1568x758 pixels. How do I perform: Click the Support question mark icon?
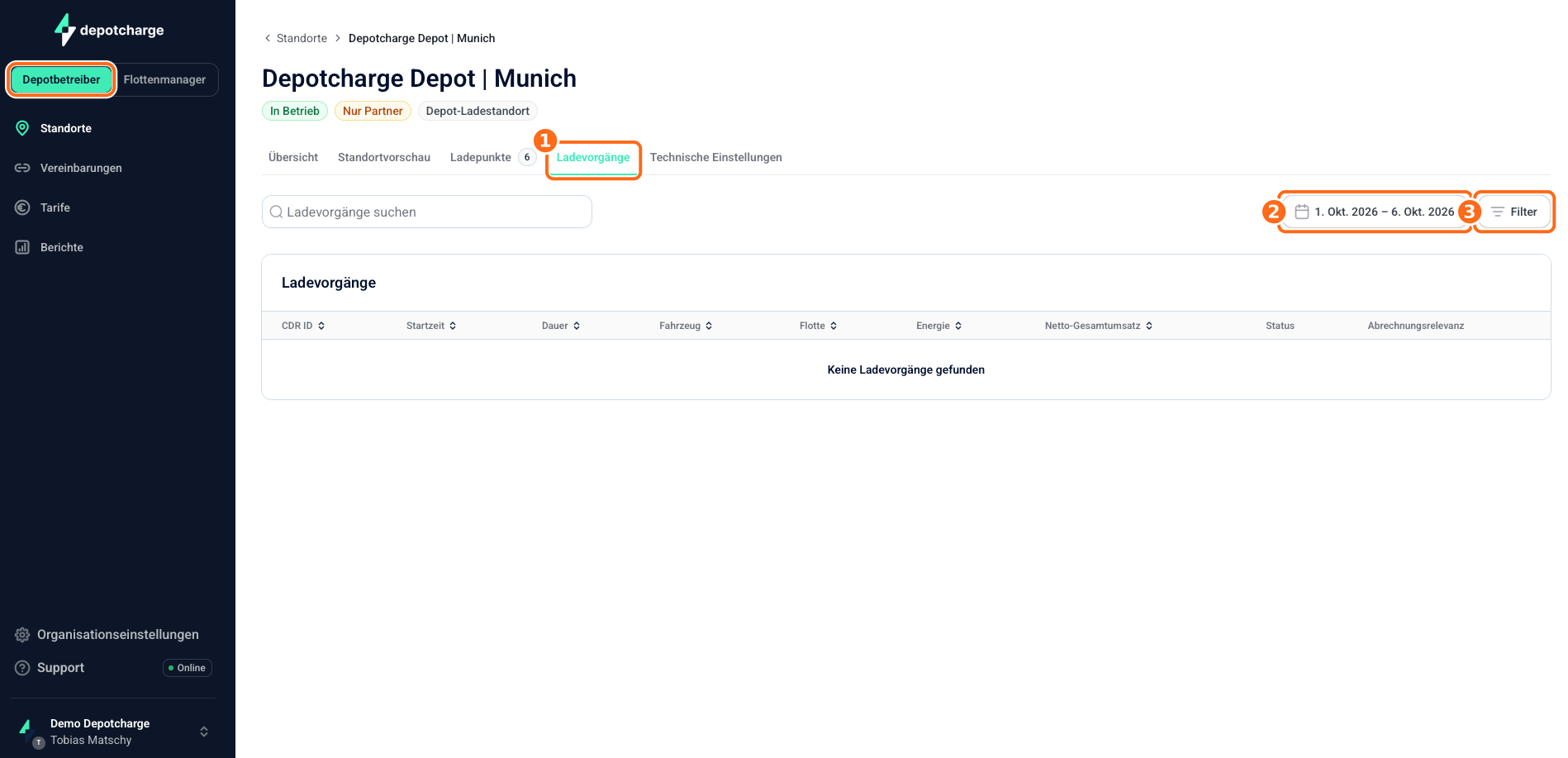[22, 668]
